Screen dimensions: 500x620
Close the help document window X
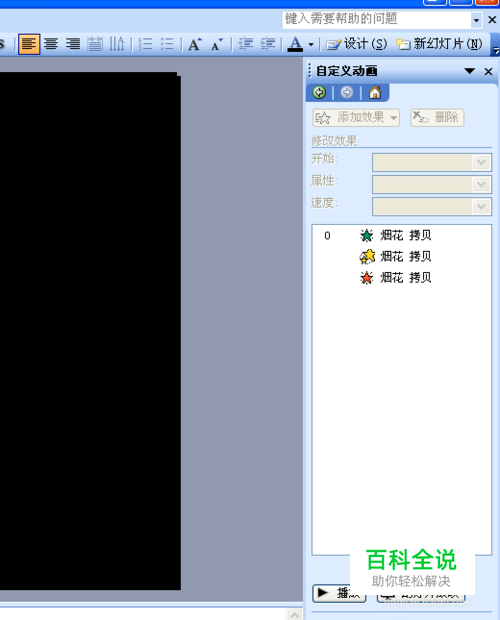pyautogui.click(x=492, y=19)
